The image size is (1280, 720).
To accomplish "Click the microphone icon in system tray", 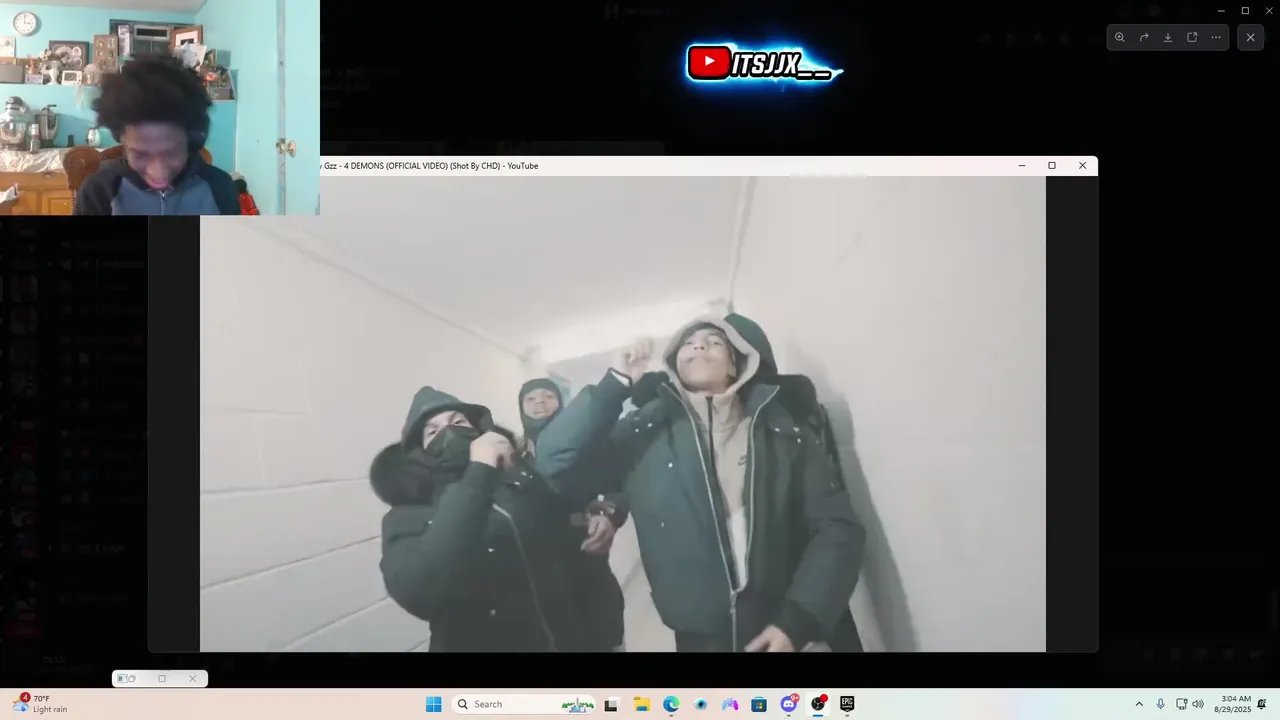I will [x=1160, y=704].
